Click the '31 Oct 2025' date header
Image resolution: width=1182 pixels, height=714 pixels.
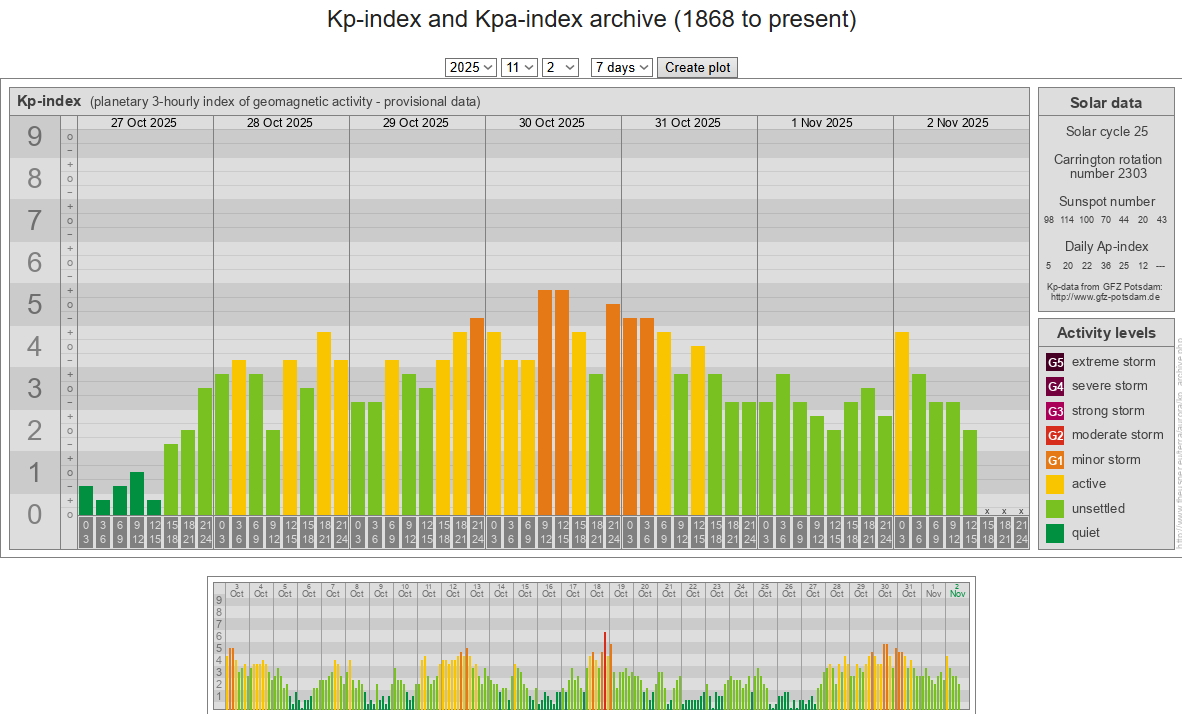687,123
